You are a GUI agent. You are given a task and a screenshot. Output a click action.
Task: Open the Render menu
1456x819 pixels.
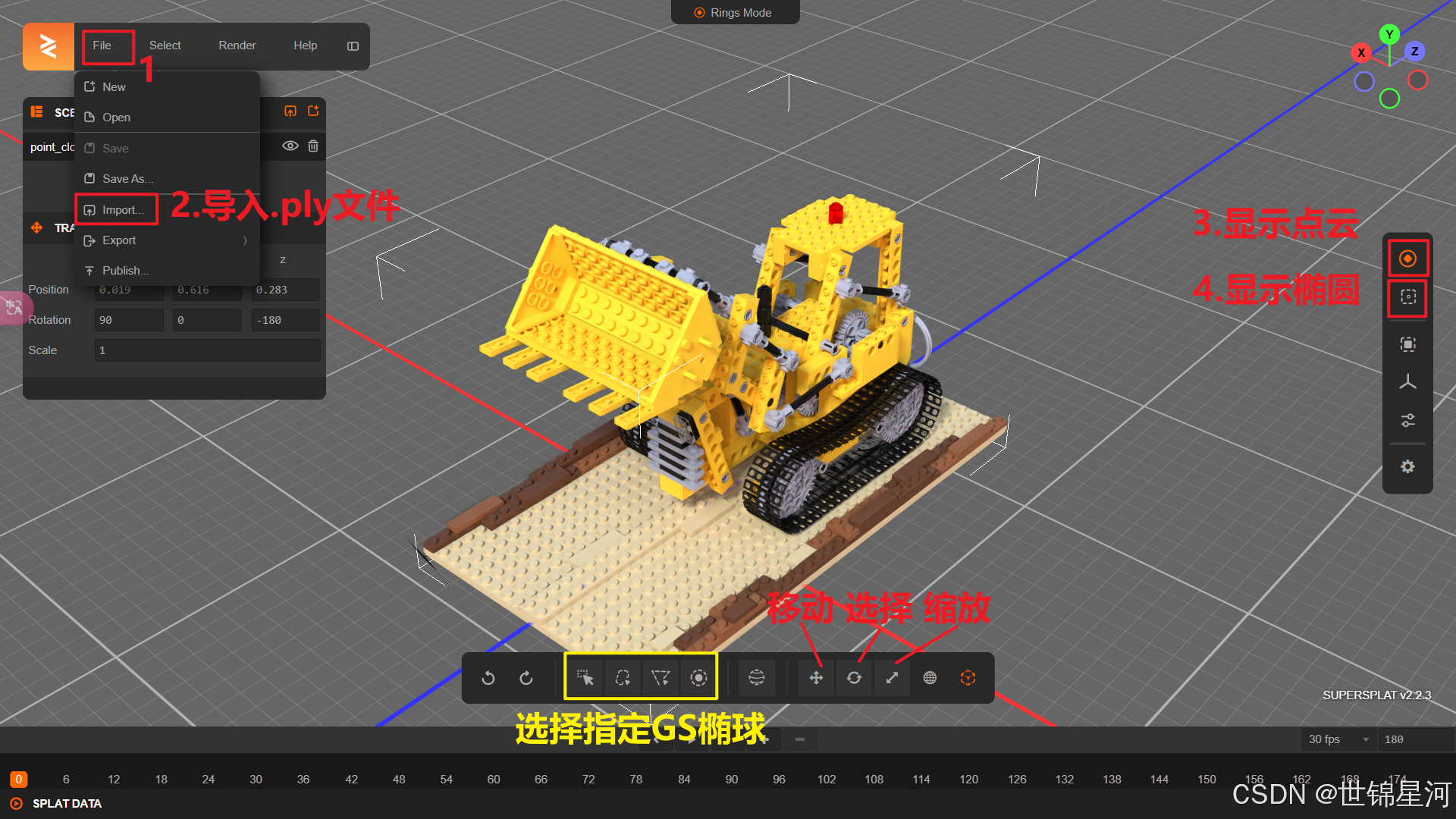237,45
